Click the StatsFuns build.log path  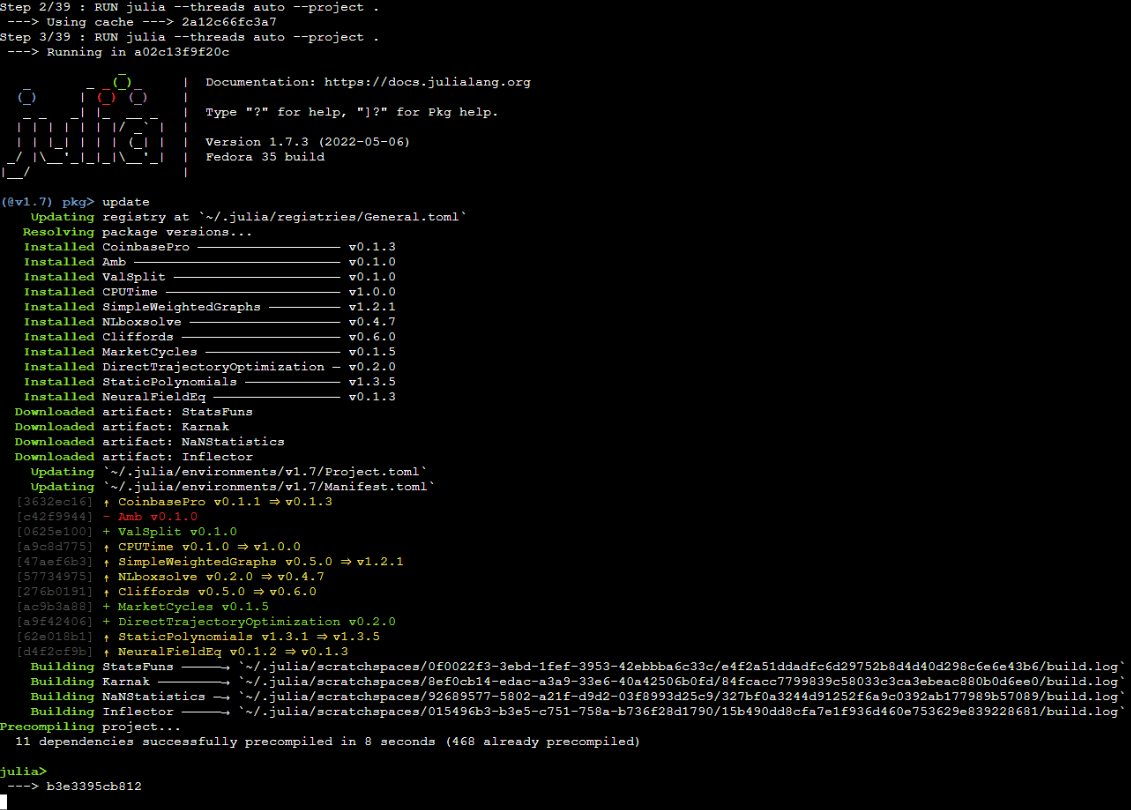681,666
